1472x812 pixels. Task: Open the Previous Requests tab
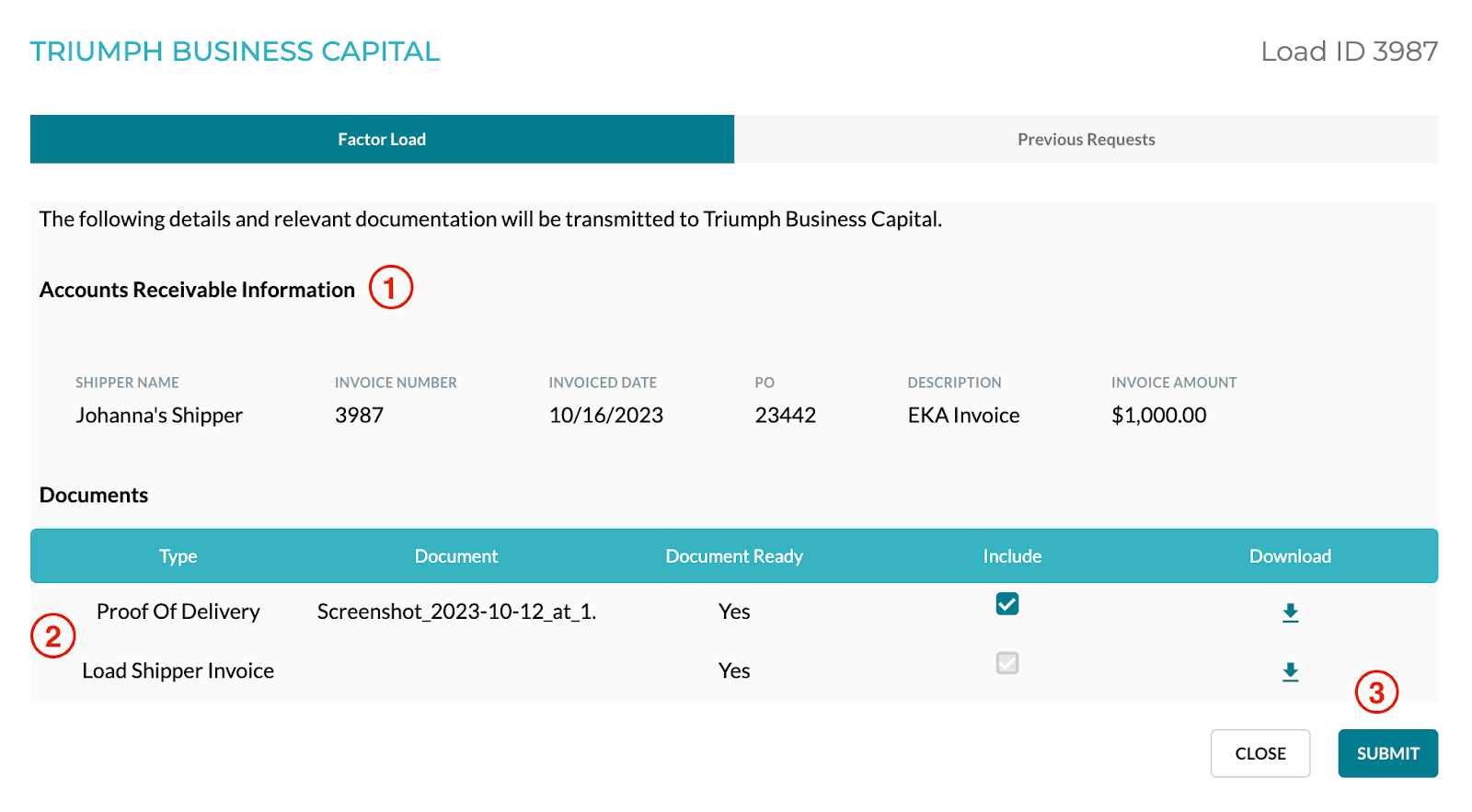[x=1086, y=140]
